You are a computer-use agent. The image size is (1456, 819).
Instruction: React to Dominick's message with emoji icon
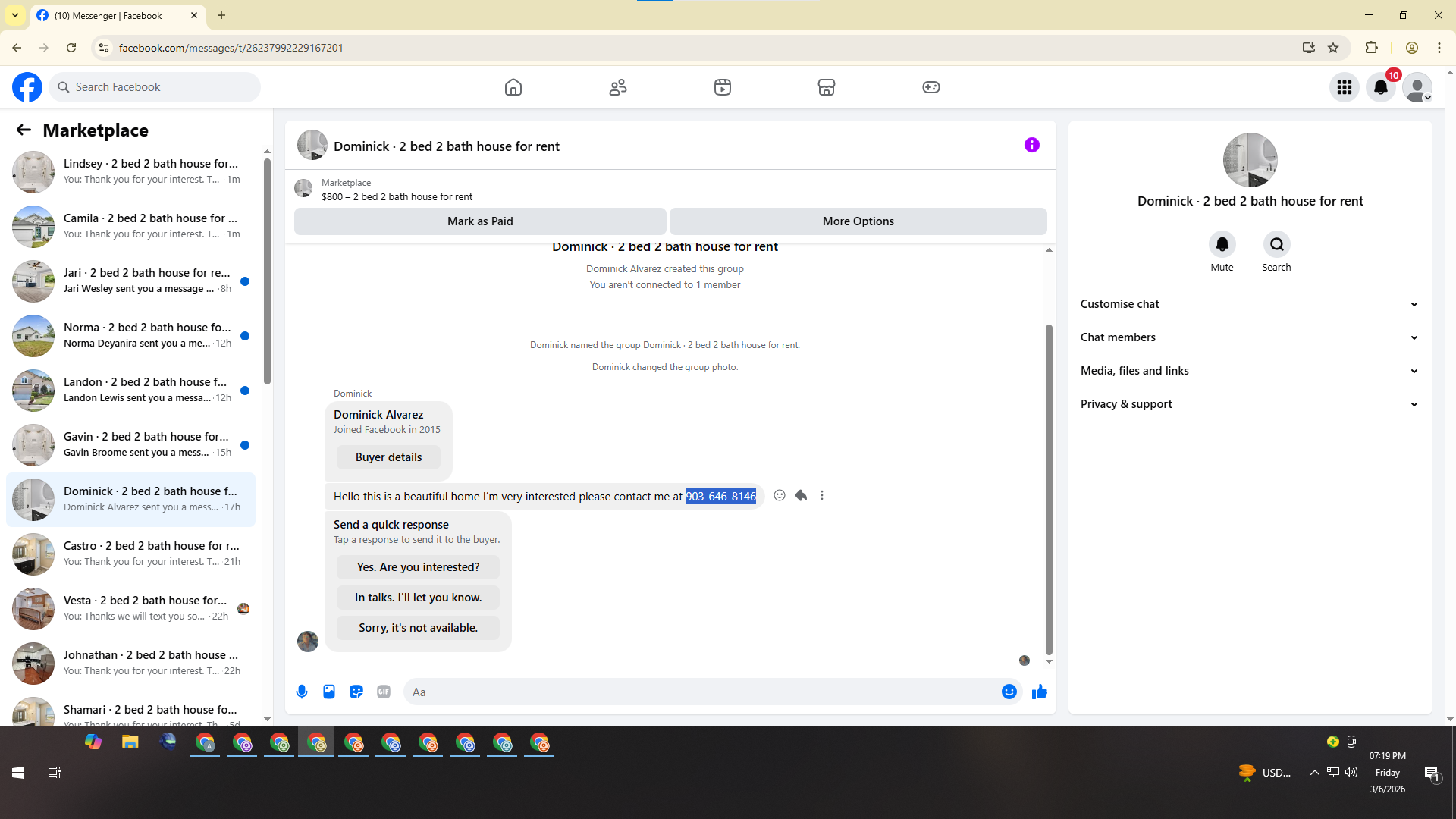click(x=780, y=496)
